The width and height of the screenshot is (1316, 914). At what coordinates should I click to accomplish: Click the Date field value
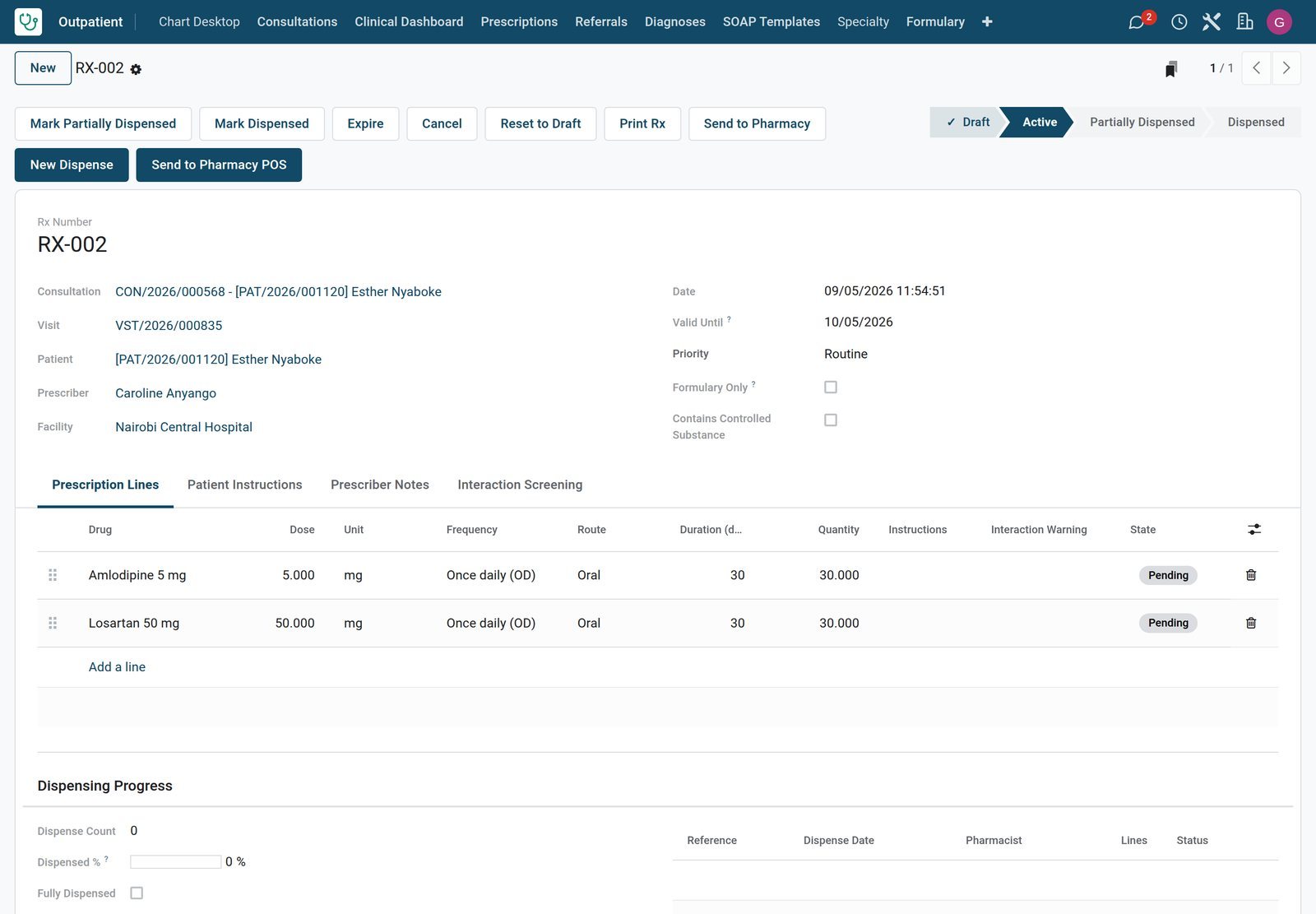pyautogui.click(x=884, y=291)
